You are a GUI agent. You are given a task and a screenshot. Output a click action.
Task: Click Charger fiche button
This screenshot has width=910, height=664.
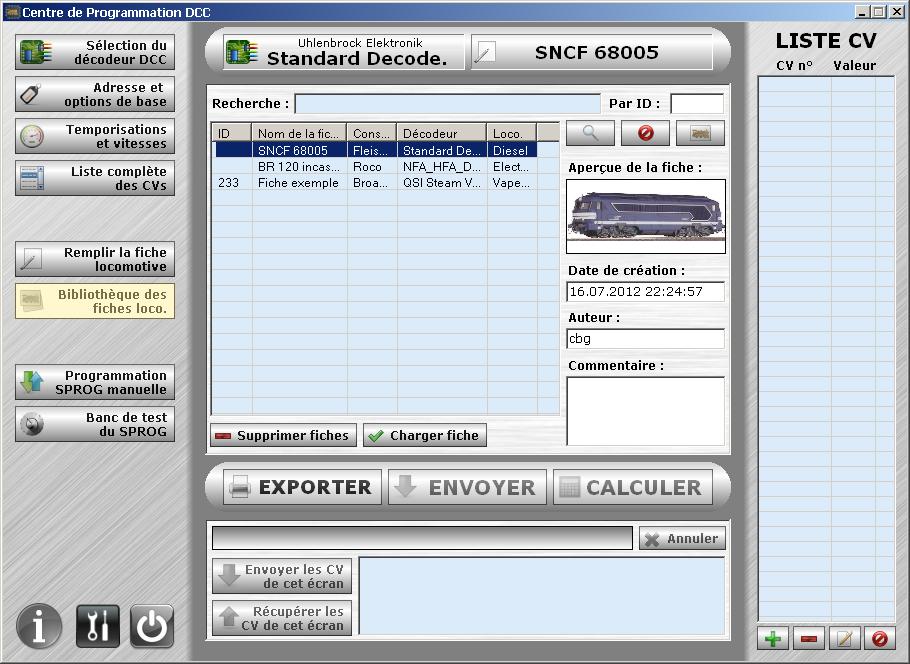(425, 435)
